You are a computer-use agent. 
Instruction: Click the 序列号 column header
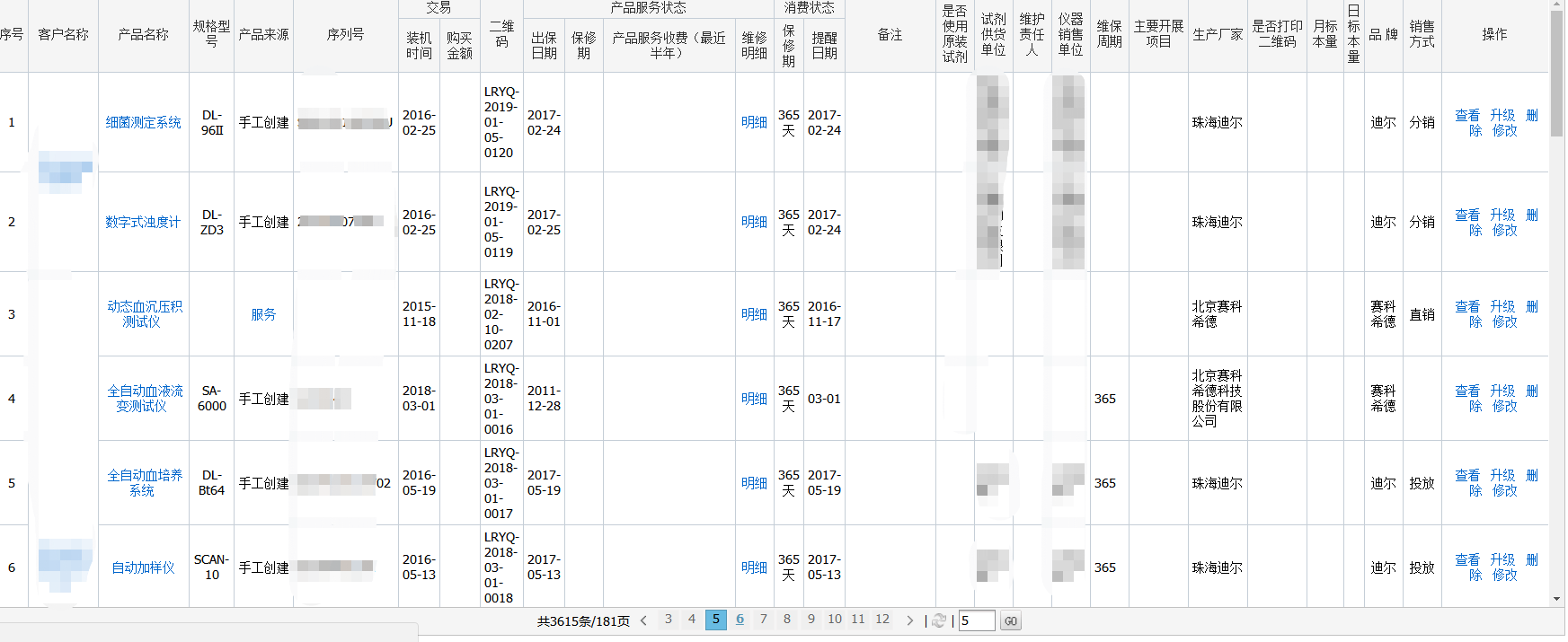tap(345, 34)
